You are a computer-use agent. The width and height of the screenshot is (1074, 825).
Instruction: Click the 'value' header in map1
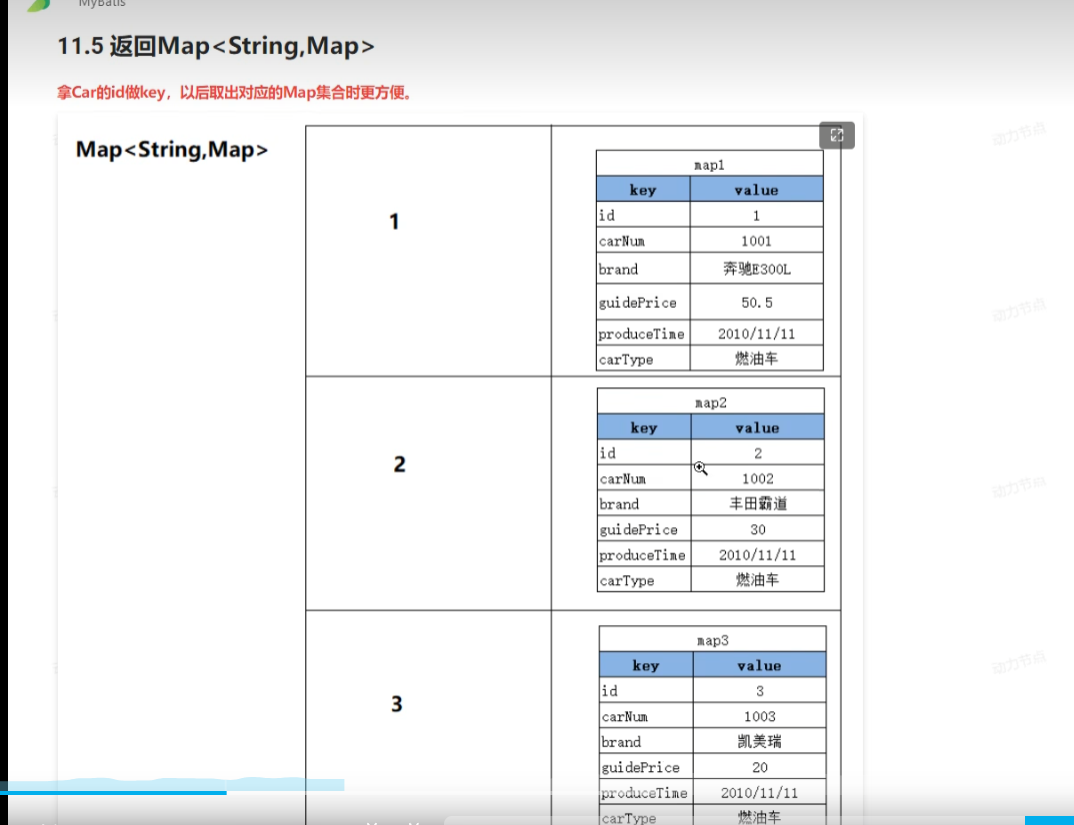(756, 190)
